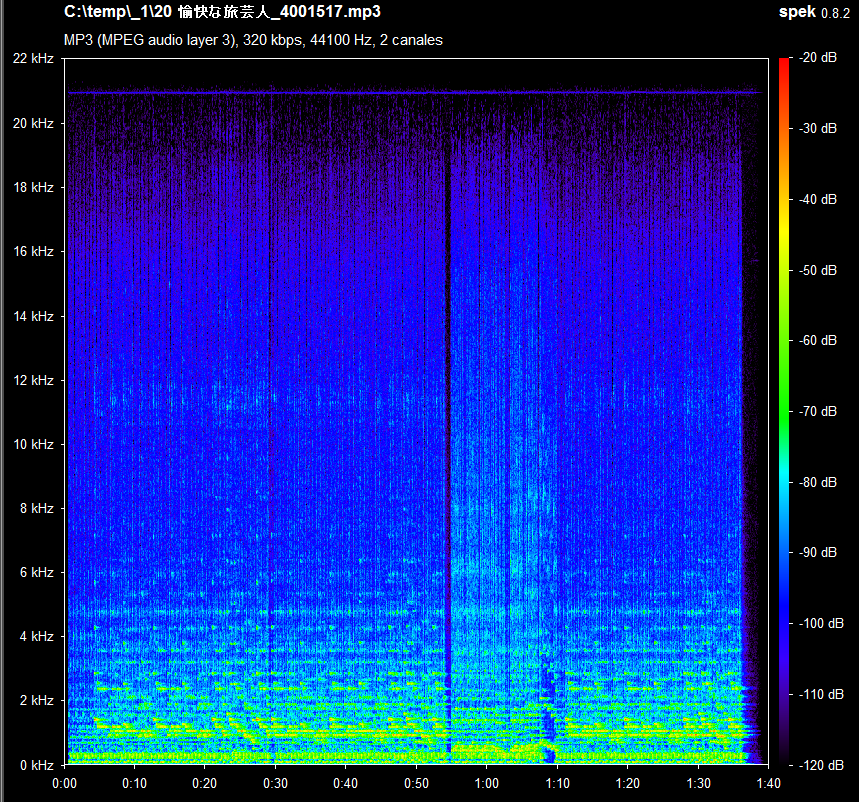The height and width of the screenshot is (802, 859).
Task: Click the -60 dB scale label
Action: click(x=818, y=340)
